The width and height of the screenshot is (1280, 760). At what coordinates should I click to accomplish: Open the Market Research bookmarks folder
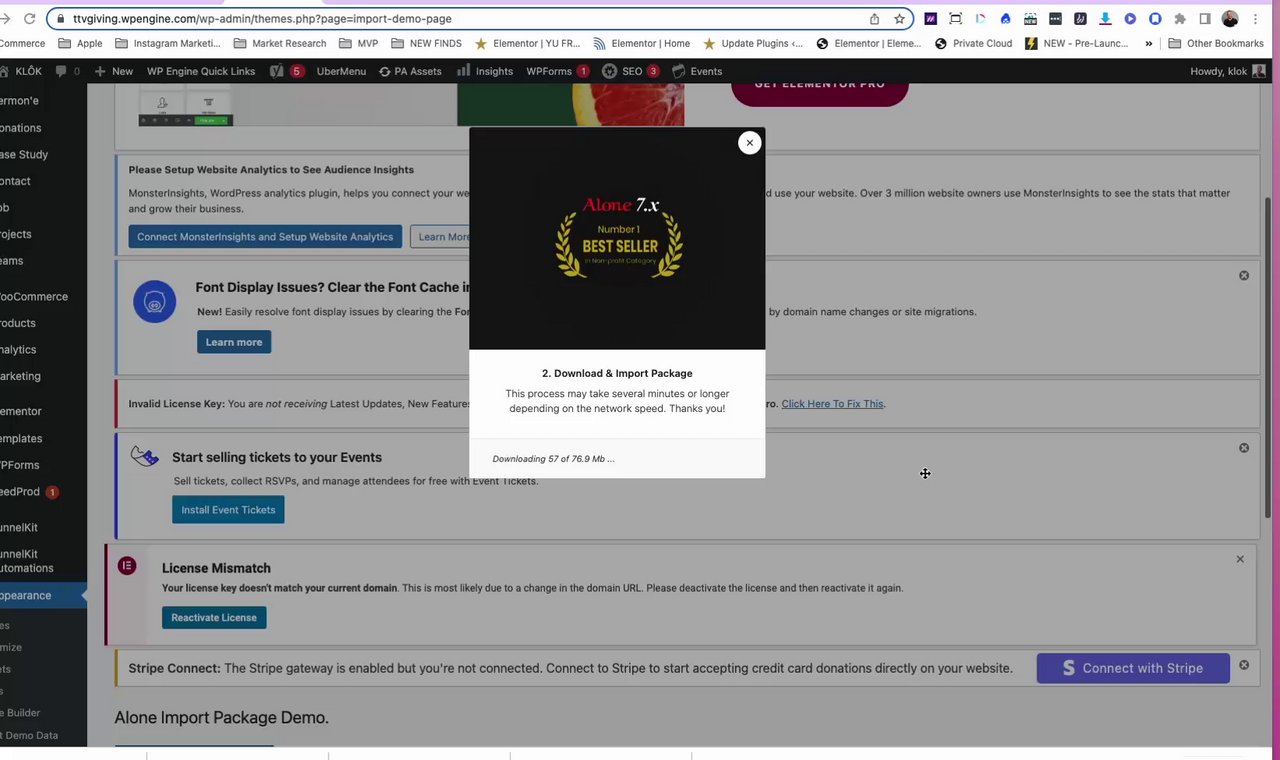(279, 43)
